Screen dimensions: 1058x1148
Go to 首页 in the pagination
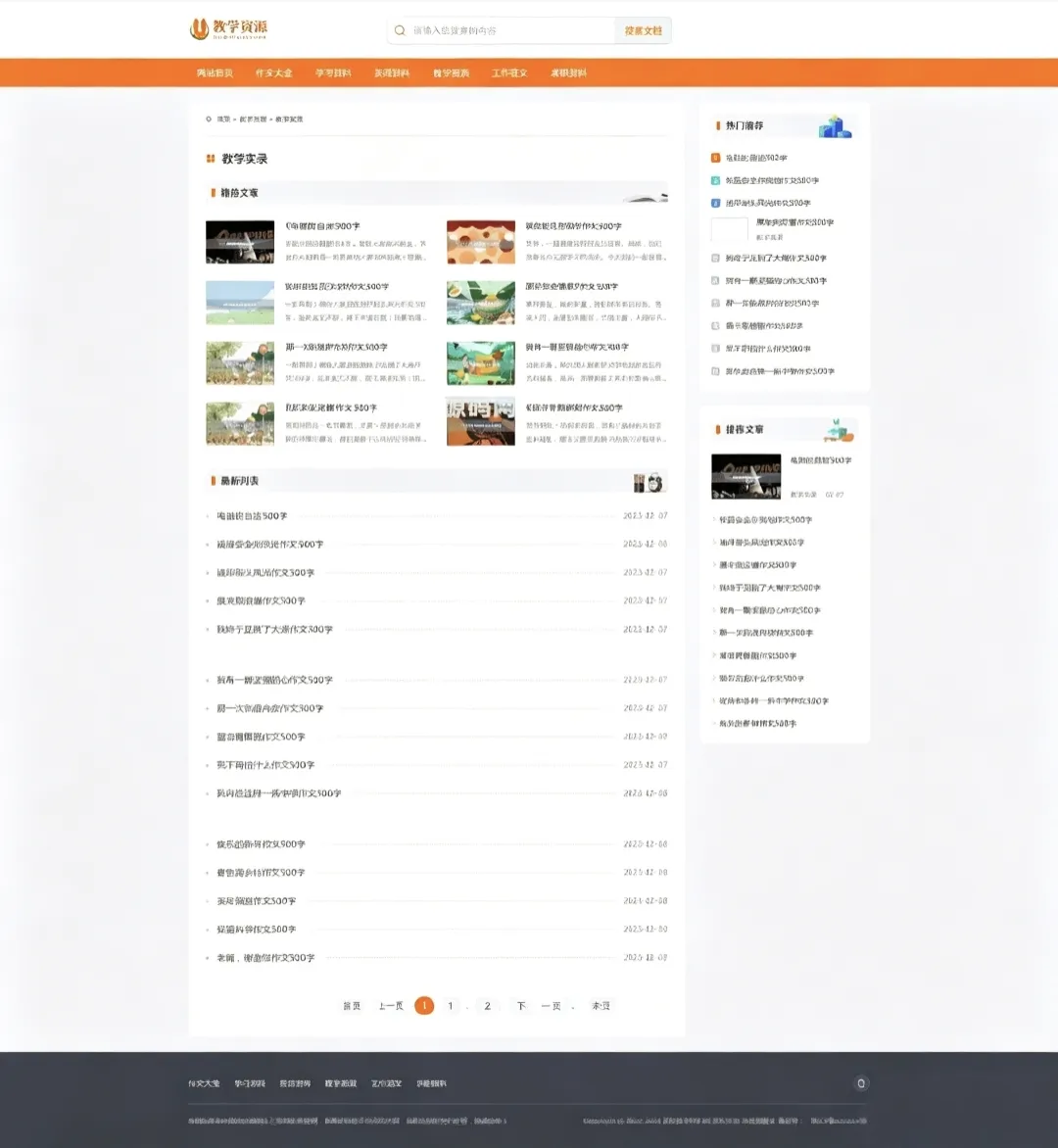pos(352,1006)
